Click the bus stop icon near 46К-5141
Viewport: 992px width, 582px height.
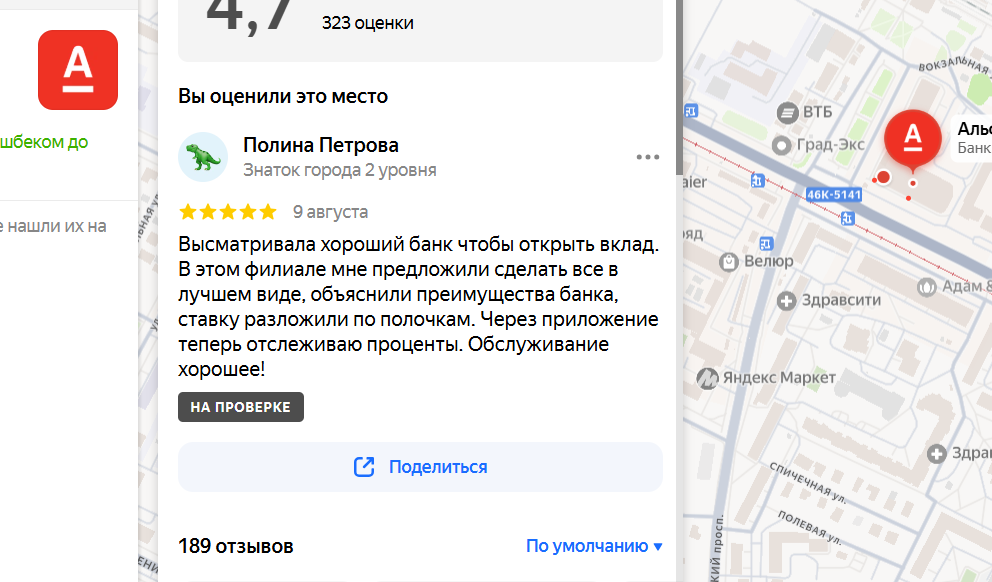click(x=847, y=219)
